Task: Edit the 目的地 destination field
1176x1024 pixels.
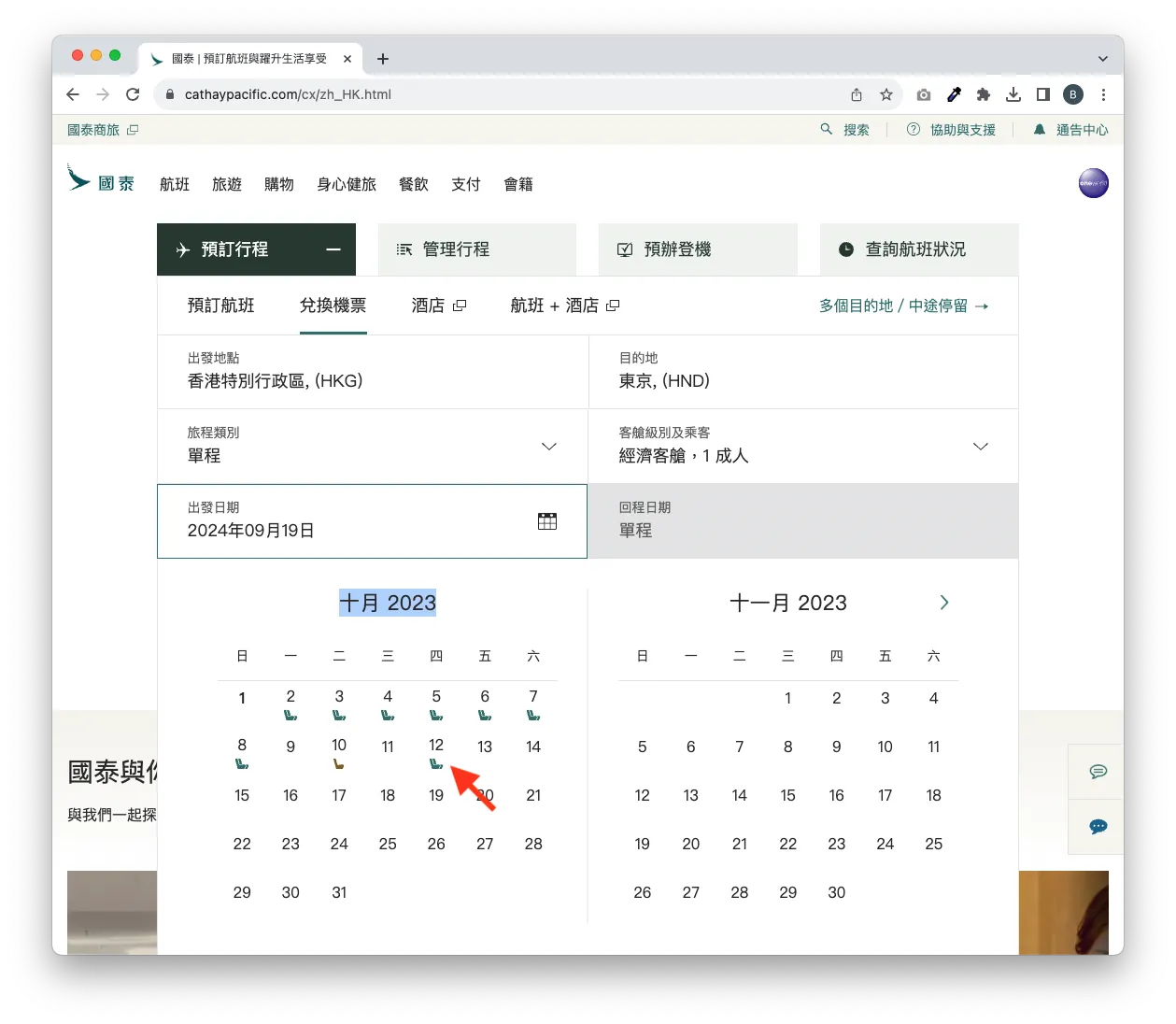Action: tap(804, 371)
